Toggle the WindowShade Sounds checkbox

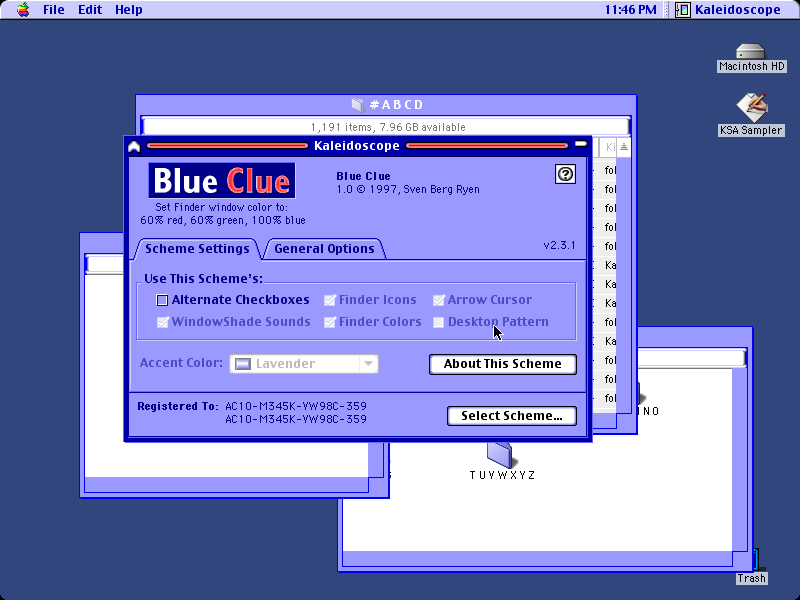[x=163, y=322]
